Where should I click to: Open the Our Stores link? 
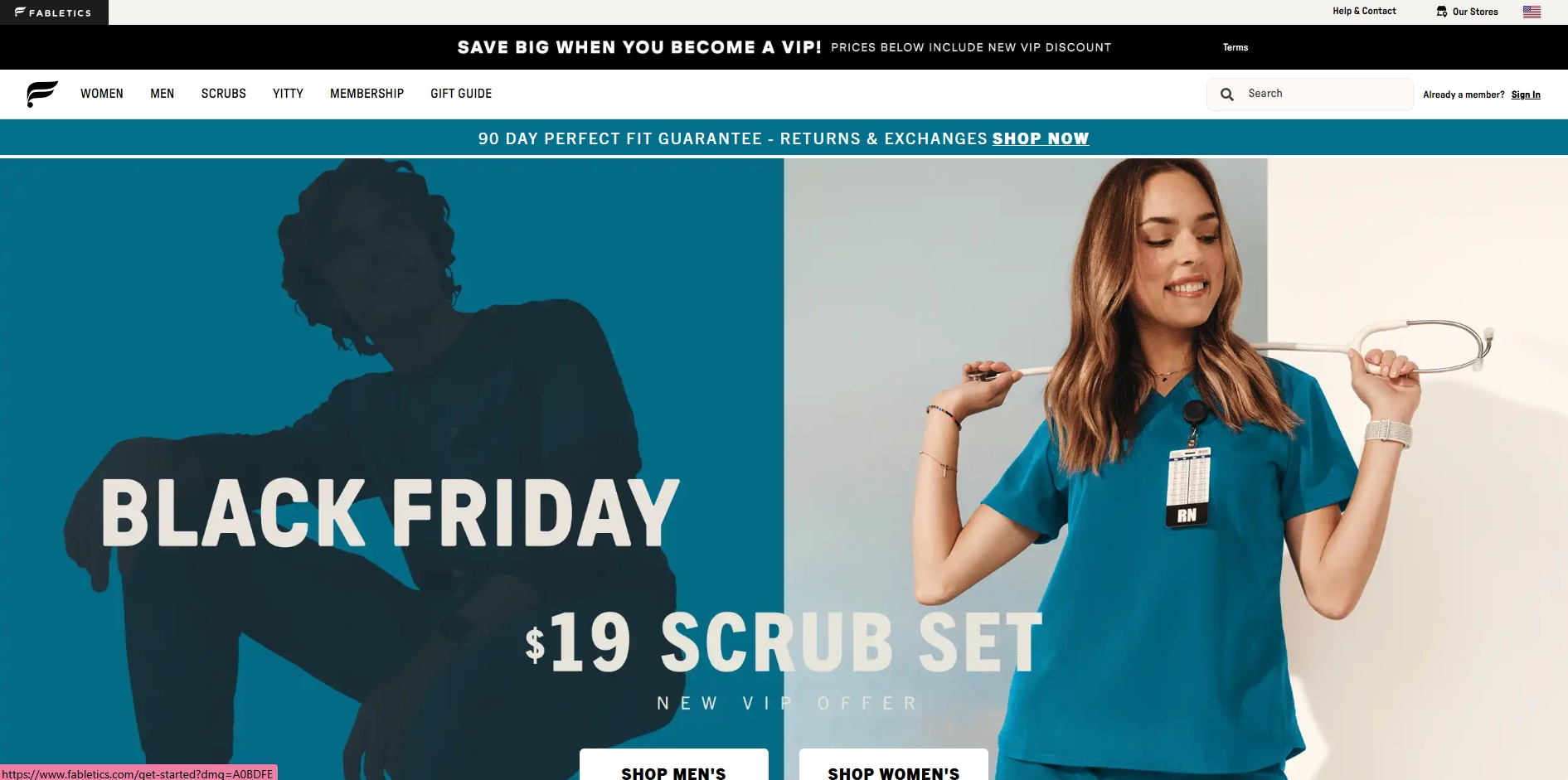[1475, 12]
